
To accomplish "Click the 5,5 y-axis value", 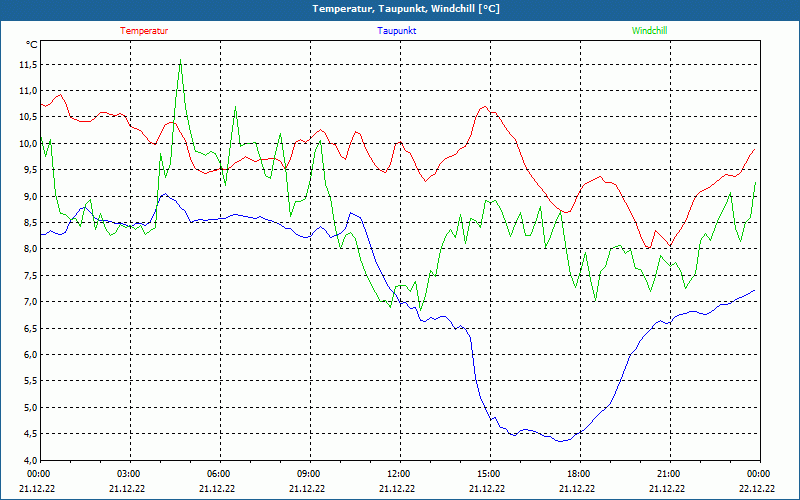I will tap(30, 381).
